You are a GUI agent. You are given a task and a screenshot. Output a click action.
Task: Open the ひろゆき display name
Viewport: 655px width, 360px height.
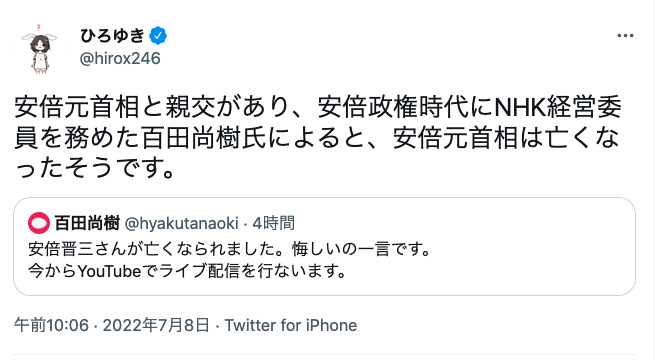point(112,36)
